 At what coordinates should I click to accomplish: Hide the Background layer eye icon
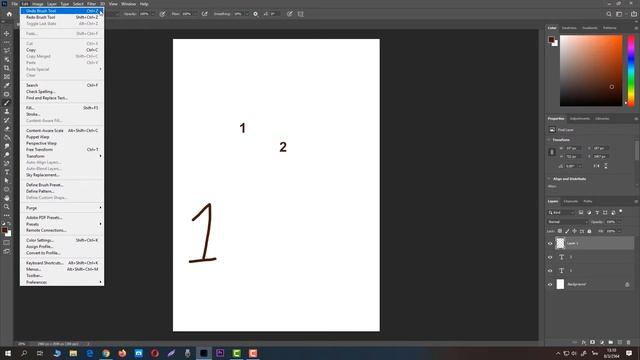[x=550, y=284]
